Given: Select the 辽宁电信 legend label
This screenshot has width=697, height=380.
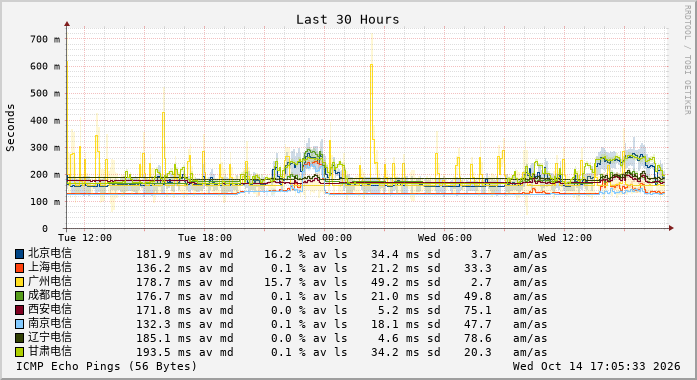Looking at the screenshot, I should [50, 337].
